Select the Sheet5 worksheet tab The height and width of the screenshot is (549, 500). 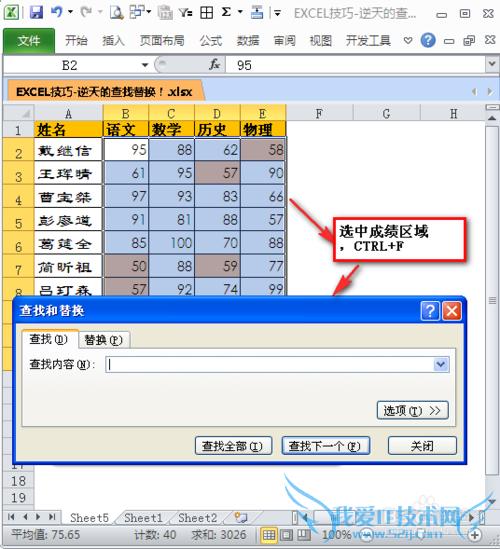89,517
